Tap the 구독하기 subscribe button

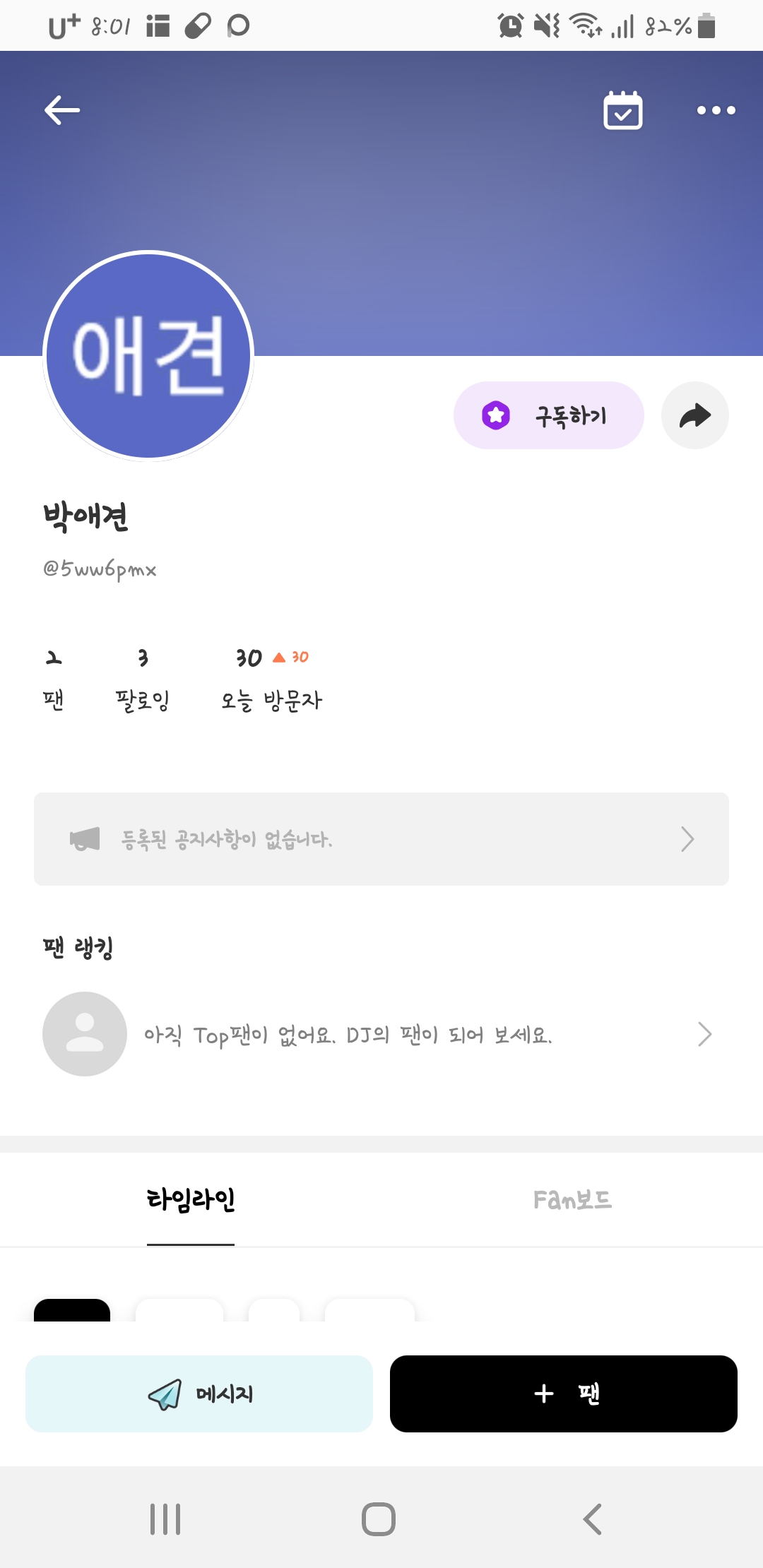(x=548, y=416)
